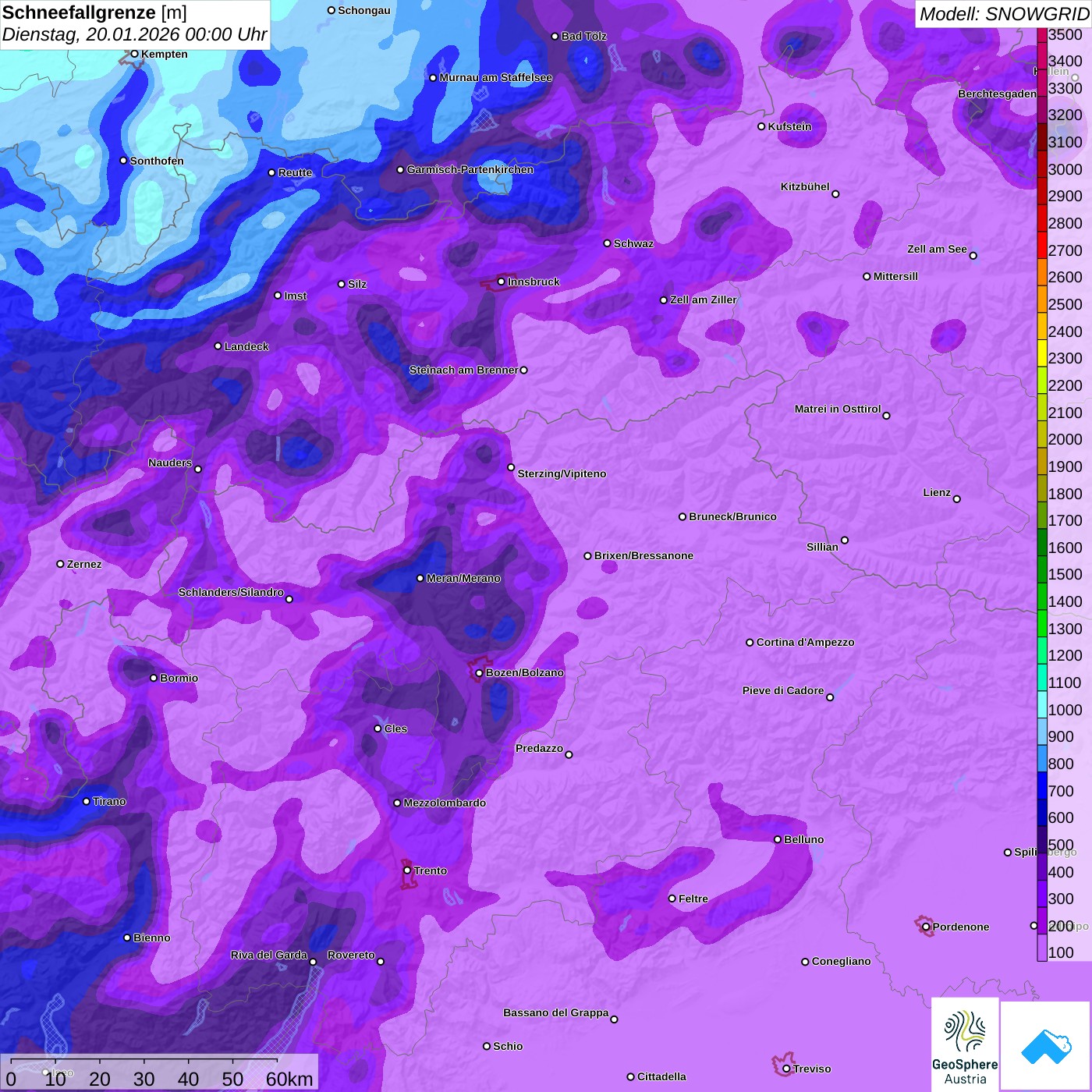Select the Garmisch-Partenkirchen label
This screenshot has height=1092, width=1092.
[470, 169]
